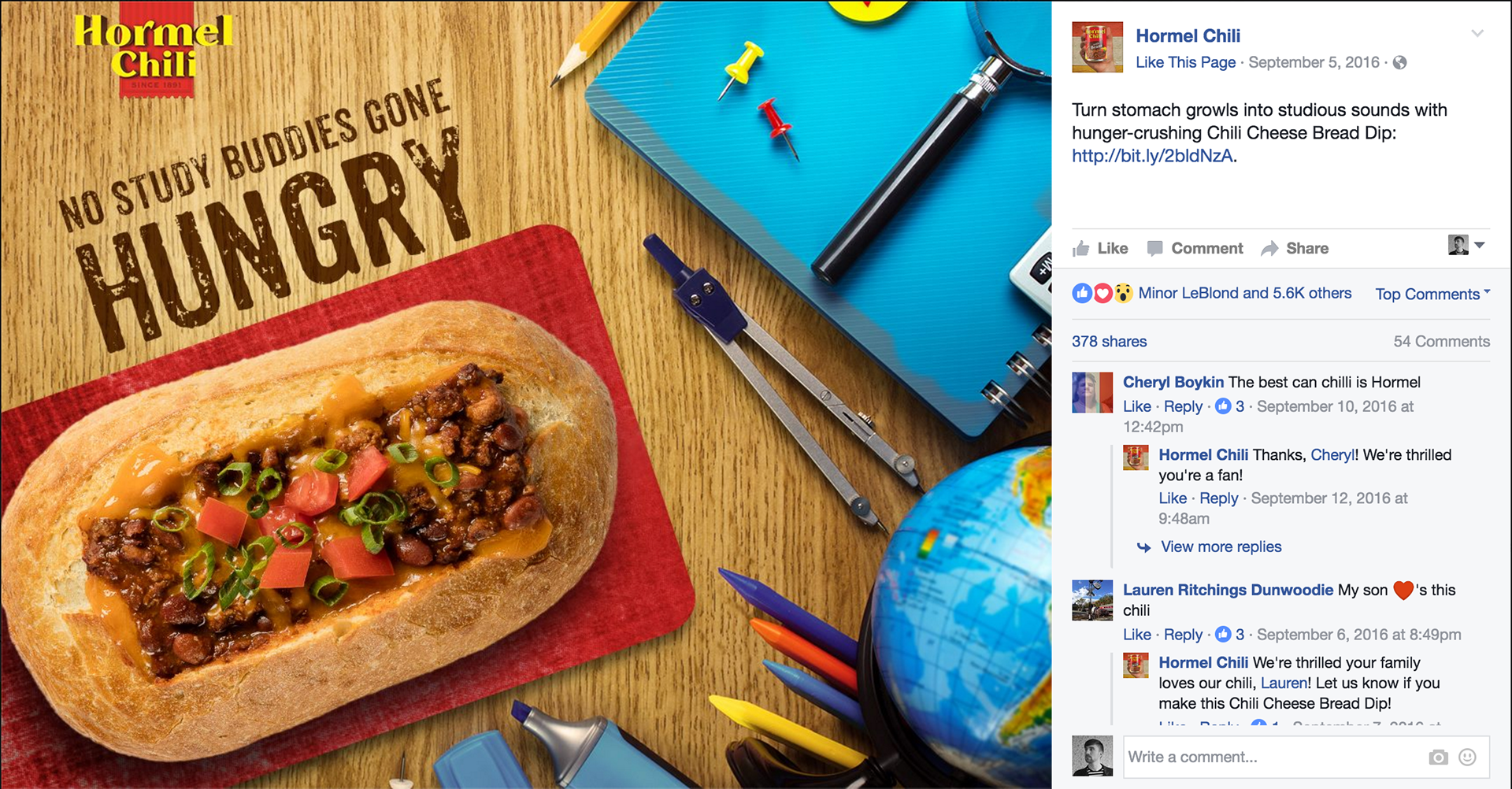The height and width of the screenshot is (789, 1512).
Task: Expand View more replies under Cheryl's comment
Action: click(x=1221, y=546)
